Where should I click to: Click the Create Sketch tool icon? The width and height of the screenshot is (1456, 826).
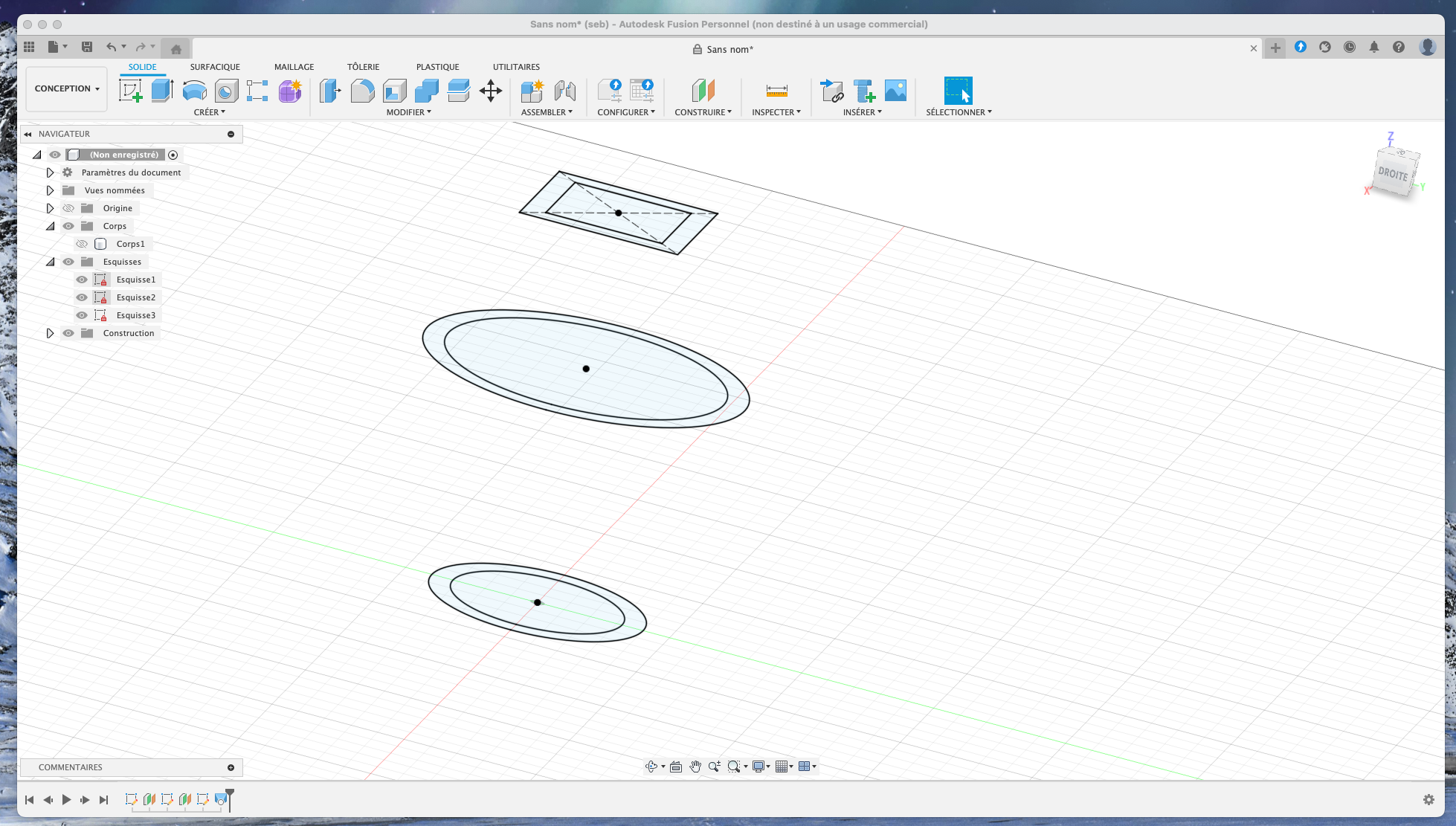(131, 91)
